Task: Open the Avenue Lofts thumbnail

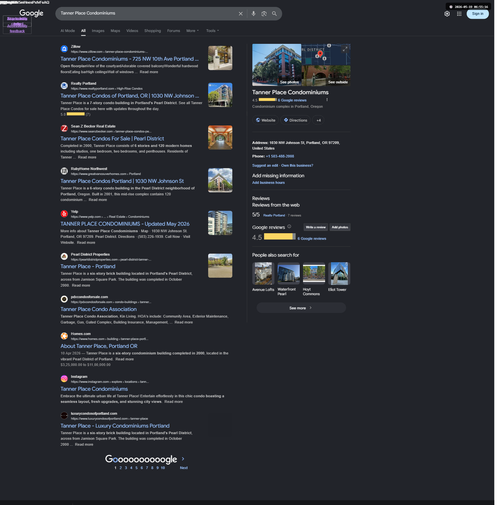Action: tap(263, 273)
